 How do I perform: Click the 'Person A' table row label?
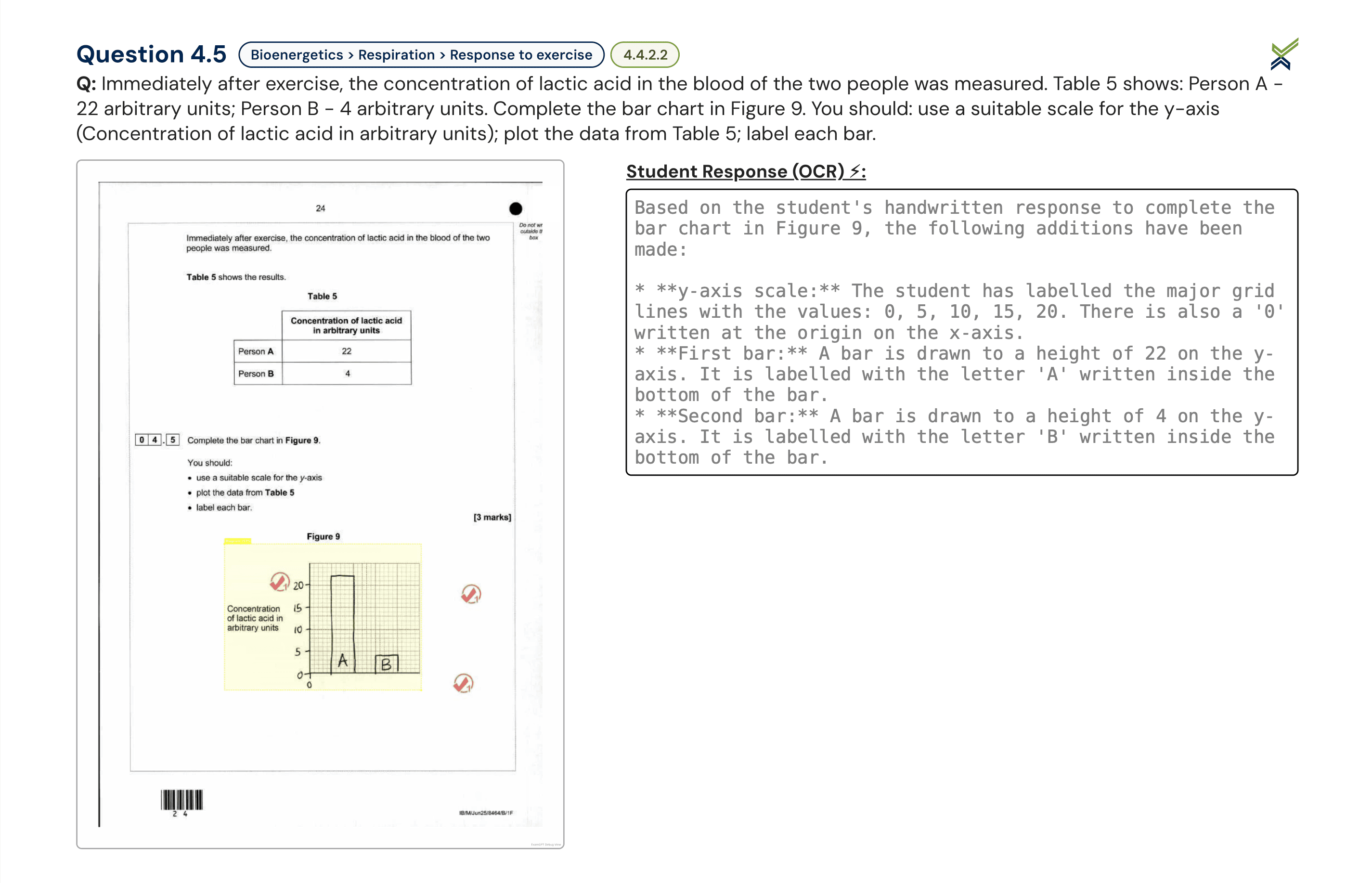[x=256, y=351]
